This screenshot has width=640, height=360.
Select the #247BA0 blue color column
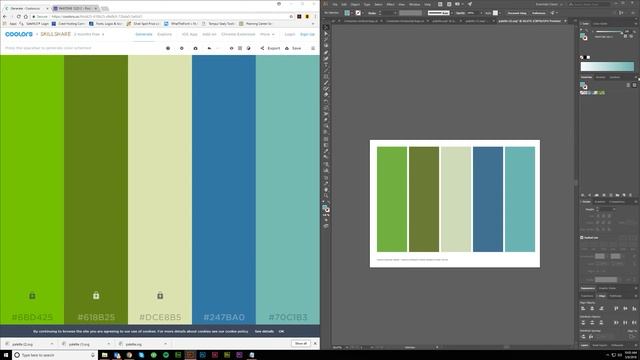224,190
